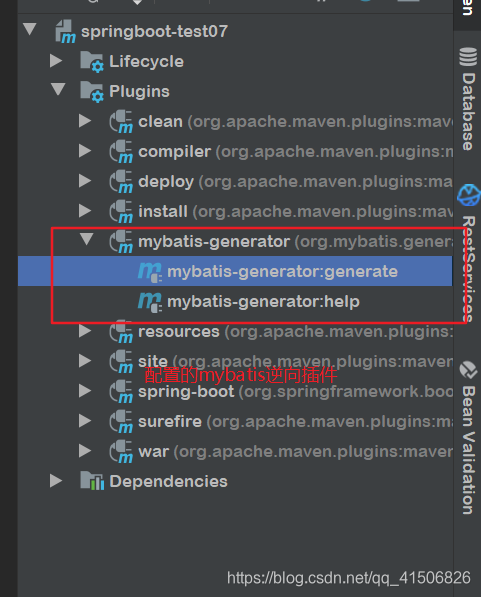
Task: Expand the Dependencies folder
Action: pyautogui.click(x=56, y=481)
